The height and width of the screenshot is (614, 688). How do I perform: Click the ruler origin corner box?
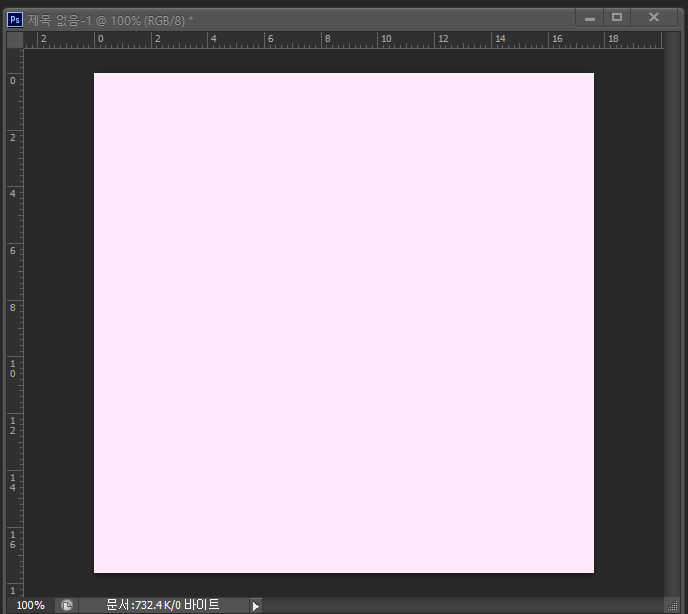click(x=15, y=39)
